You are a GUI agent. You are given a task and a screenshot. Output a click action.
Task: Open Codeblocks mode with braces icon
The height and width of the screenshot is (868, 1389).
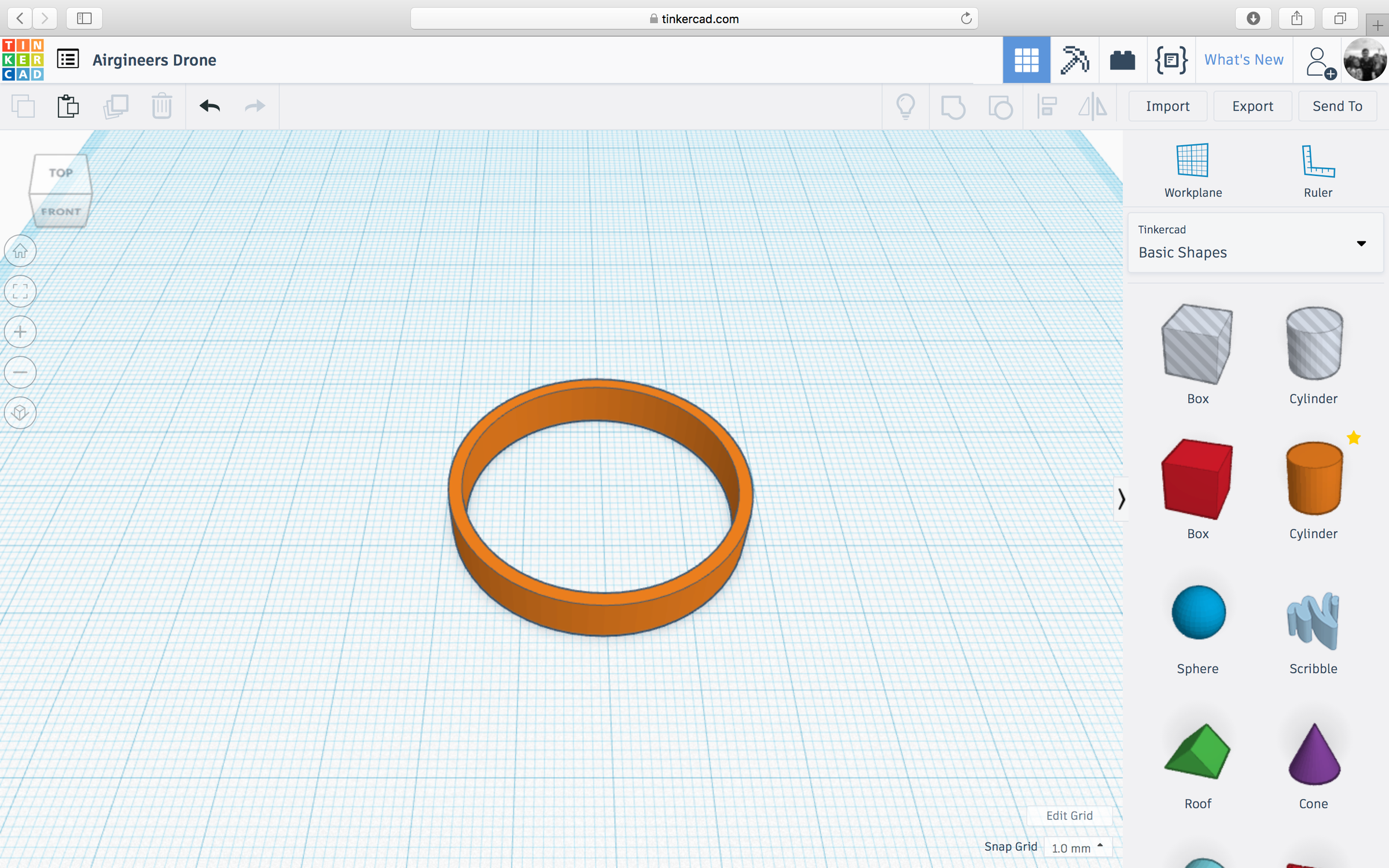pyautogui.click(x=1171, y=60)
